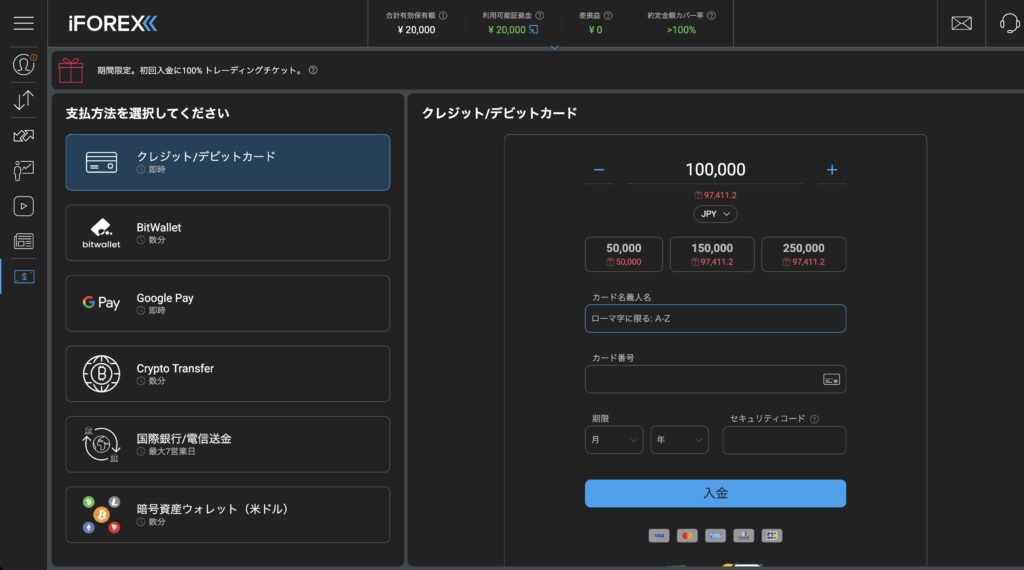Click the 100,000 deposit amount field
The height and width of the screenshot is (570, 1024).
pos(715,170)
